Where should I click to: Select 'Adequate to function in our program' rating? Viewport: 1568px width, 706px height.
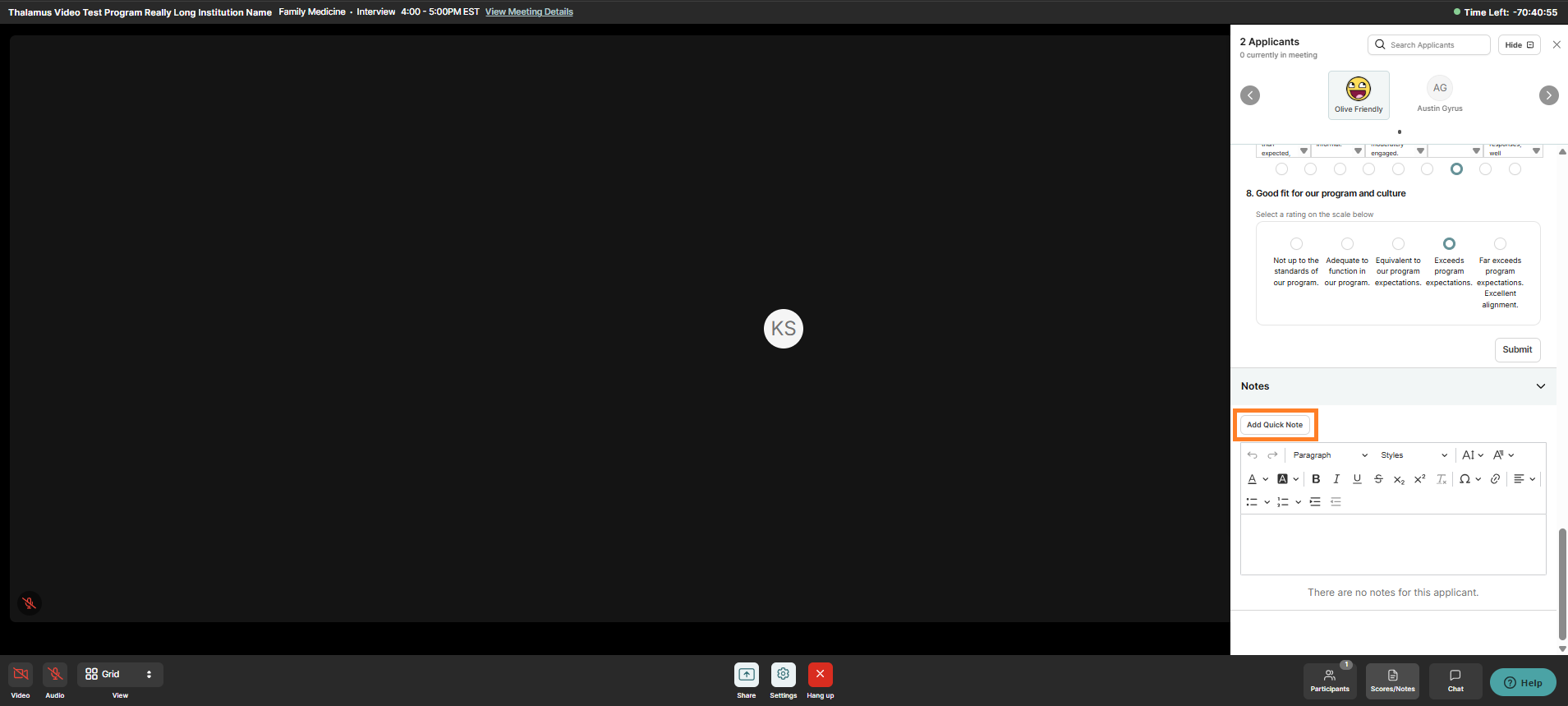coord(1347,244)
